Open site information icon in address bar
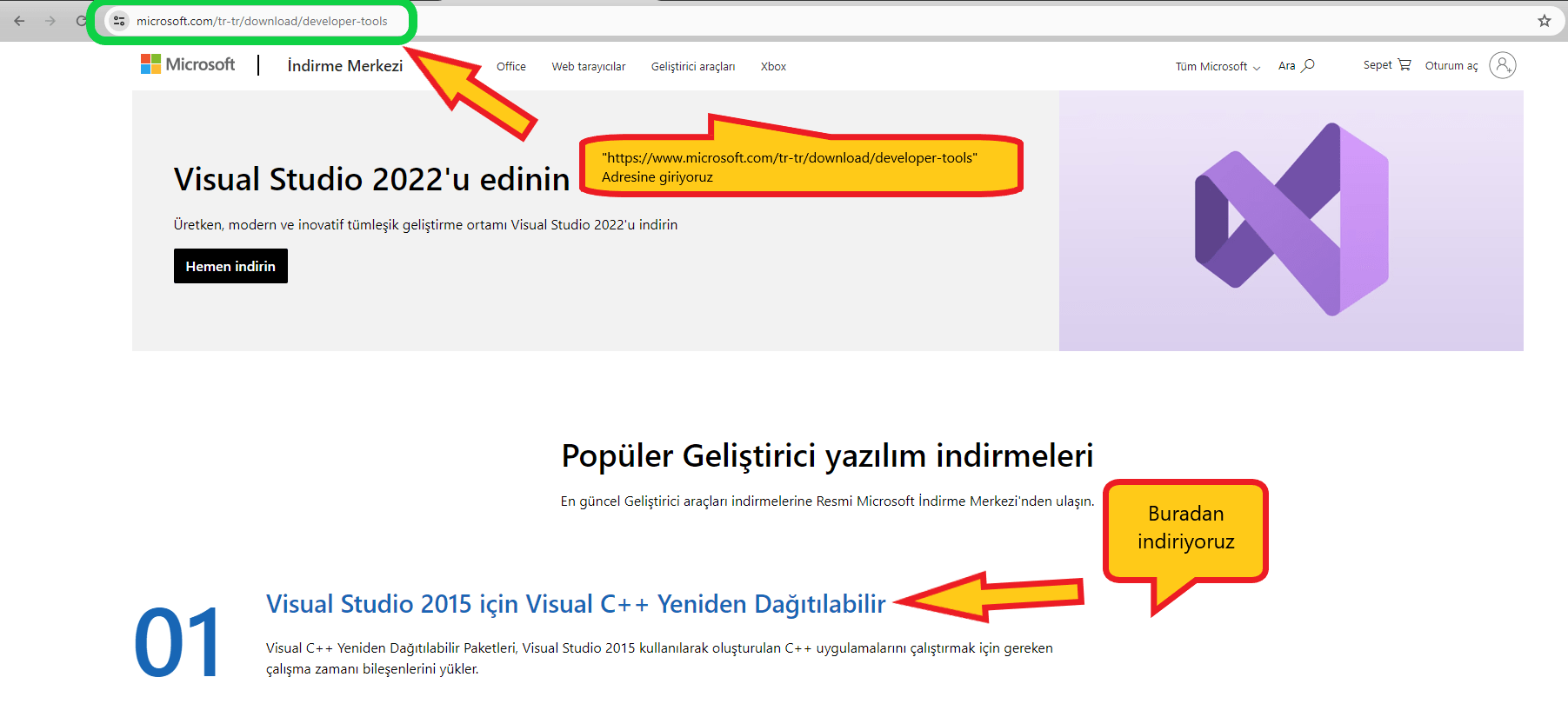Viewport: 1568px width, 717px height. pos(119,21)
